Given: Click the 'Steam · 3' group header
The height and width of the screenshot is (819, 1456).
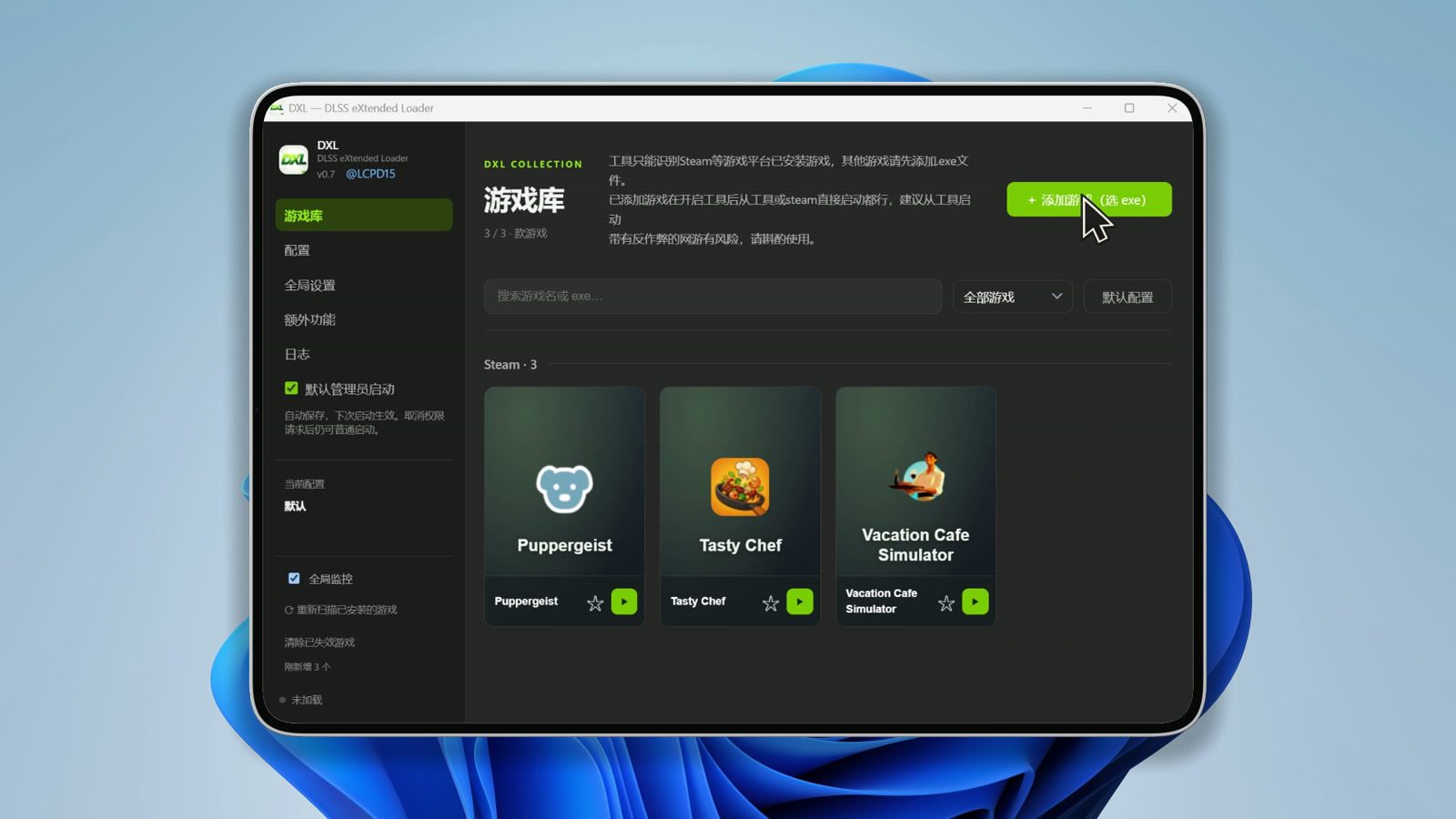Looking at the screenshot, I should tap(511, 364).
